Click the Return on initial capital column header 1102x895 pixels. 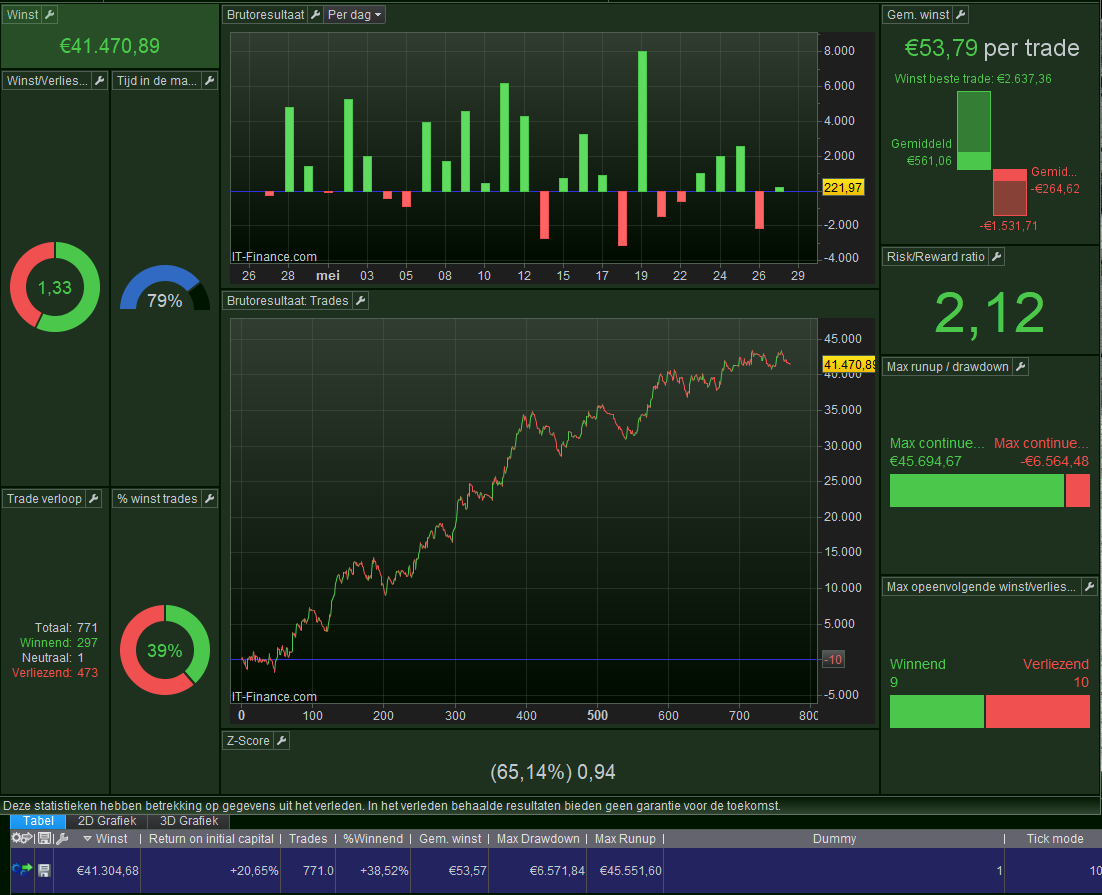point(211,839)
